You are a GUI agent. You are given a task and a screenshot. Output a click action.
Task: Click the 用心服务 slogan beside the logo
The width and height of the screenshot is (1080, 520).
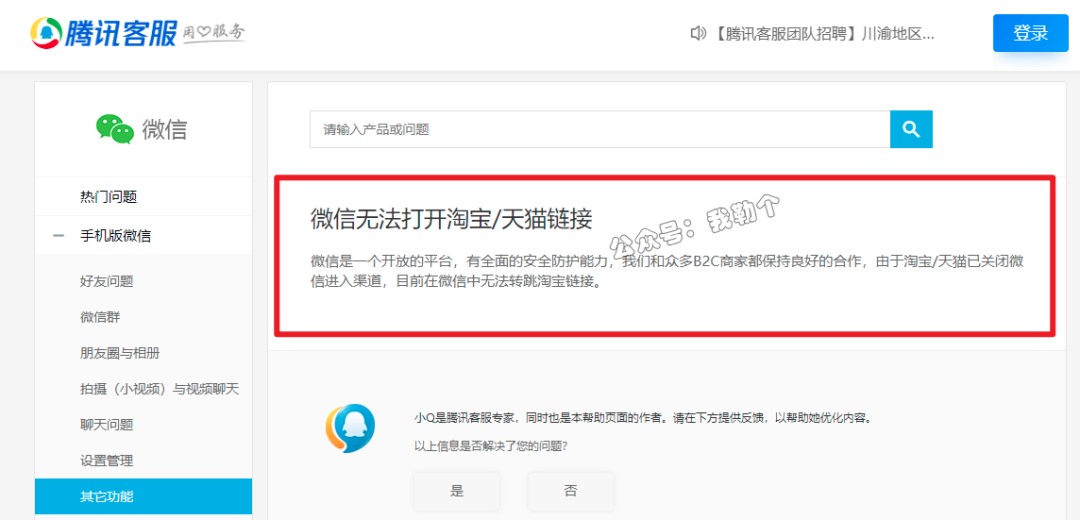[214, 32]
